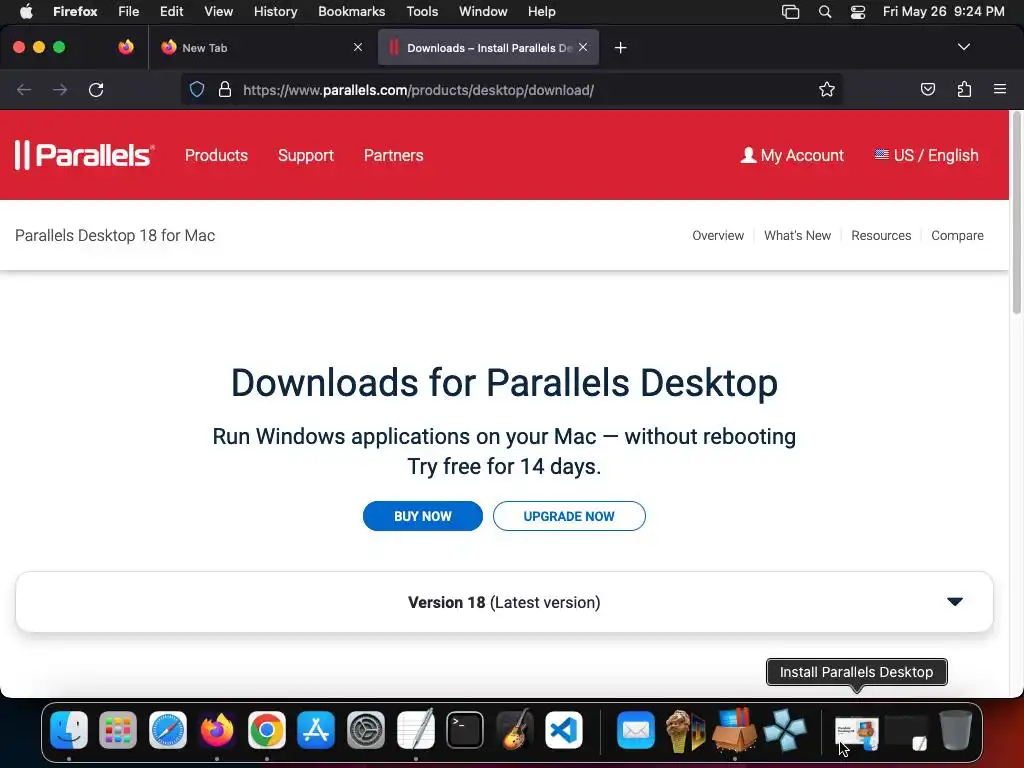The height and width of the screenshot is (768, 1024).
Task: Go to the Overview link
Action: tap(718, 235)
